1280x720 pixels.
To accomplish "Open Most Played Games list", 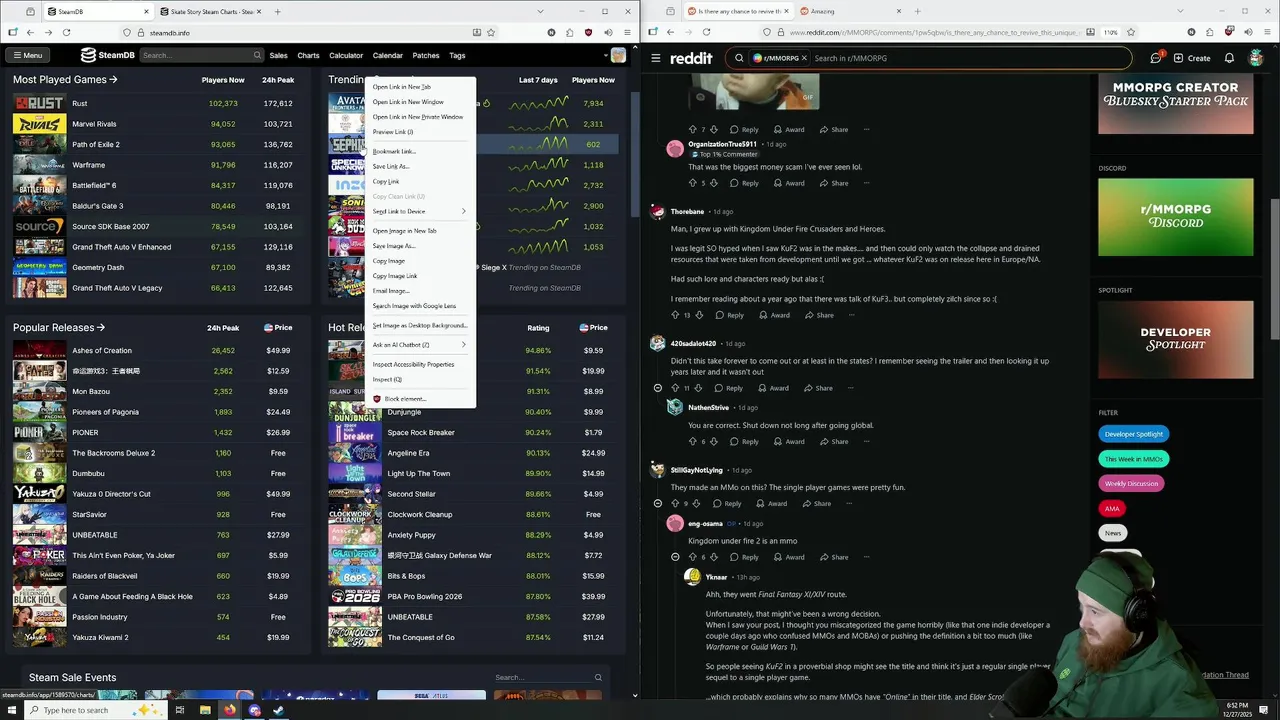I will 65,80.
